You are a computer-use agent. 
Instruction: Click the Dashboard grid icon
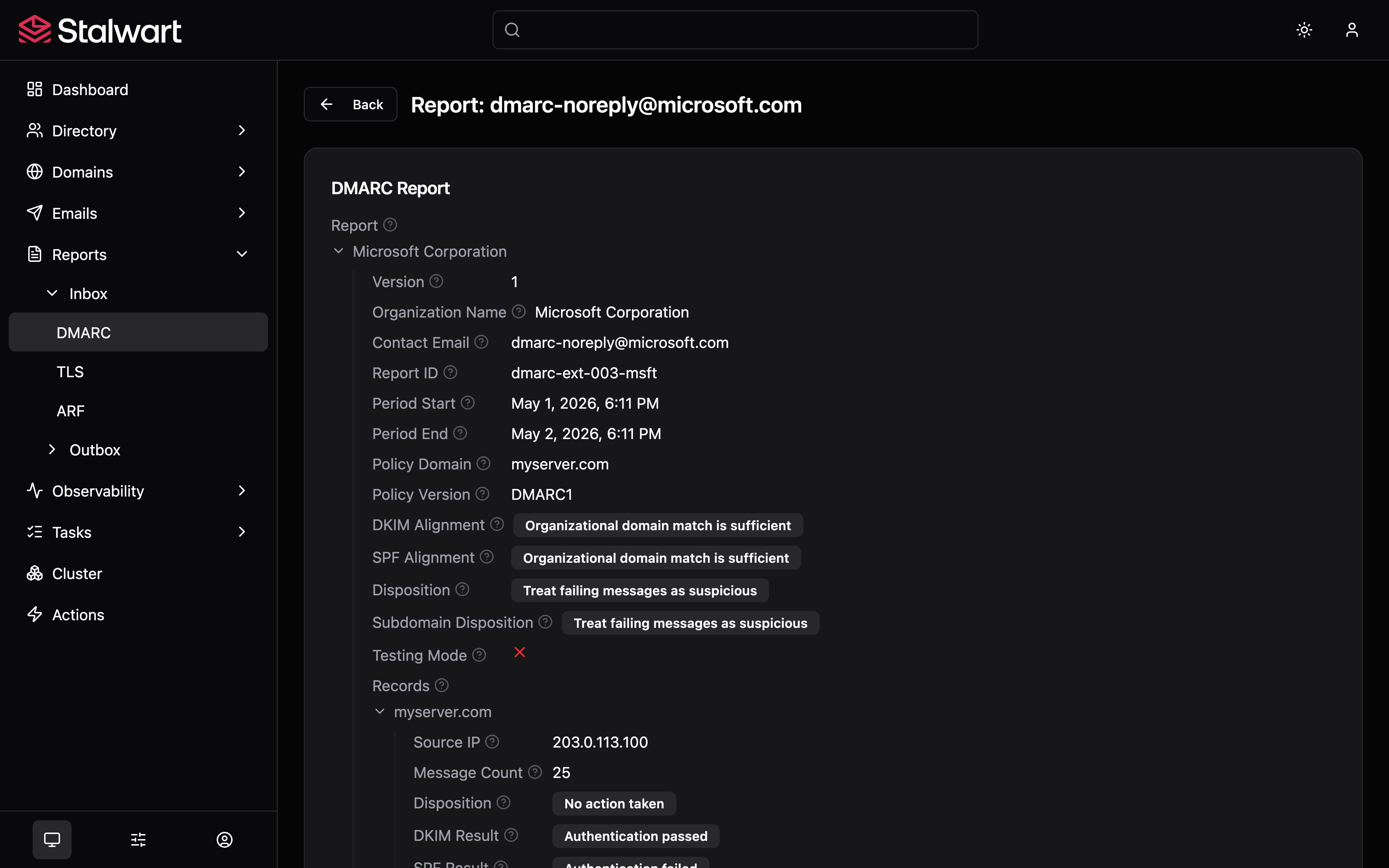[34, 89]
